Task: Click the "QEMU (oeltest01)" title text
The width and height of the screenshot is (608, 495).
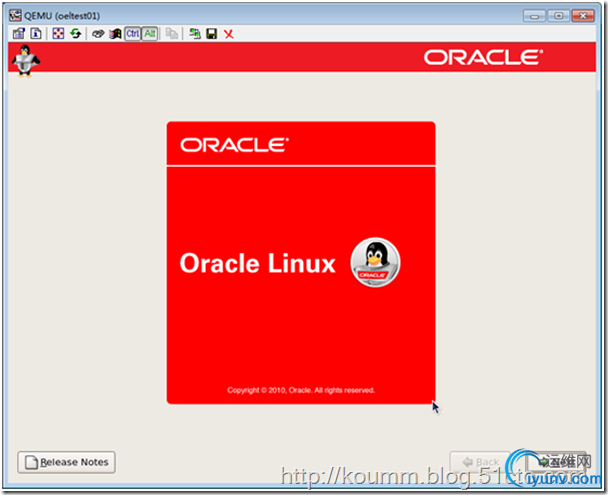Action: [62, 16]
